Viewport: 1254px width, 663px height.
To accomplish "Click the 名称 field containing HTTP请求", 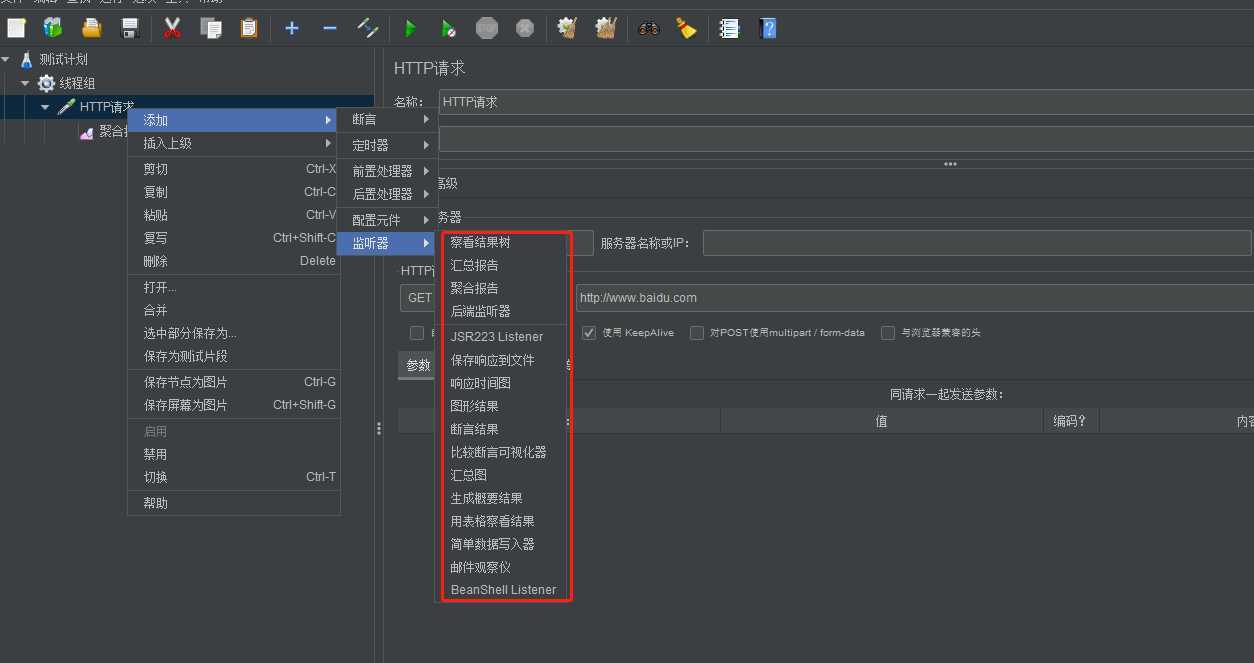I will coord(846,102).
